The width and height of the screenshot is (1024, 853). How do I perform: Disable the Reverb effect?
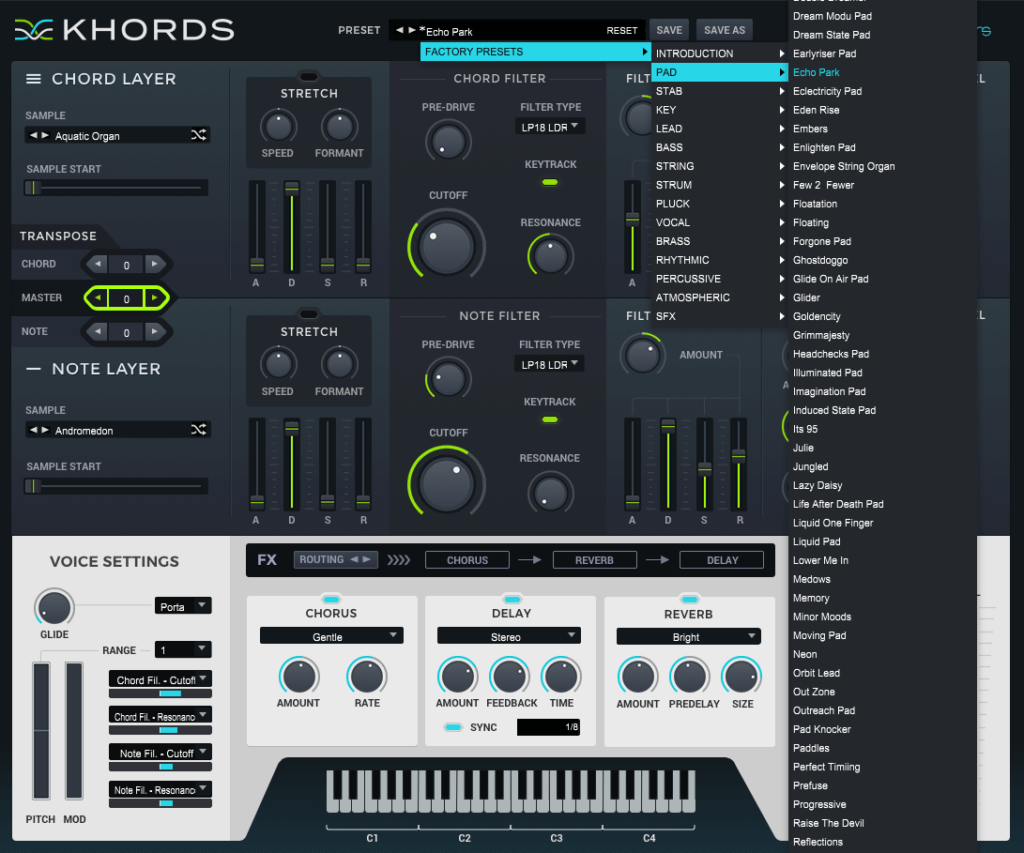pos(689,599)
